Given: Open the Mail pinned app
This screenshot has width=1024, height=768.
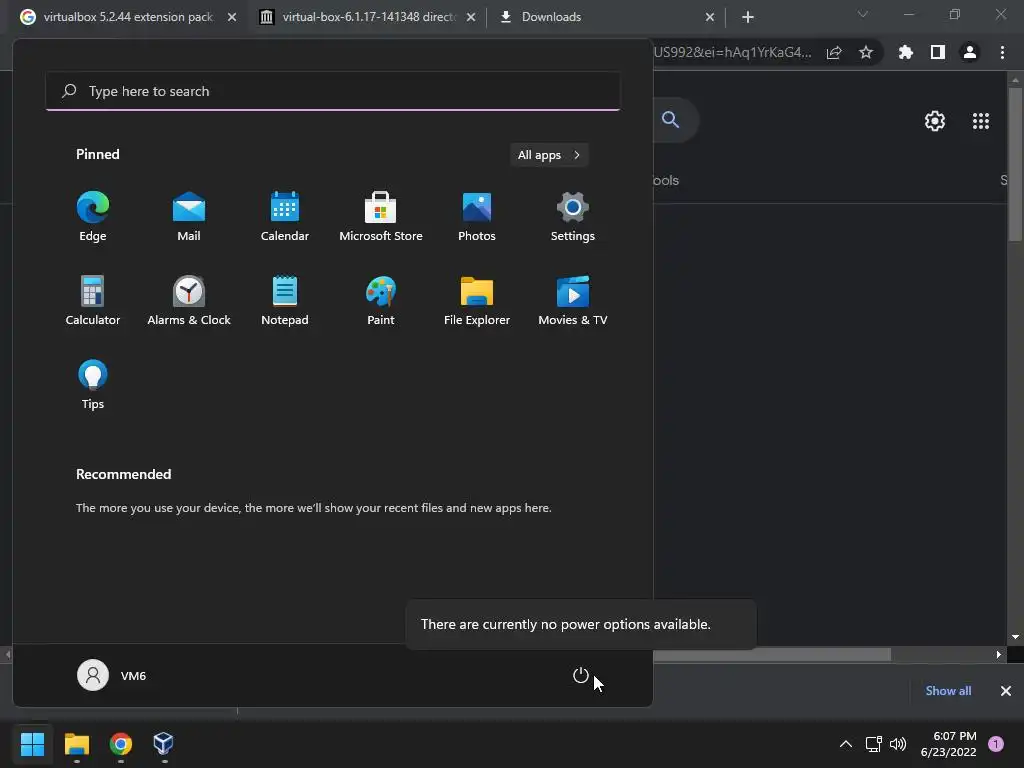Looking at the screenshot, I should [x=189, y=217].
